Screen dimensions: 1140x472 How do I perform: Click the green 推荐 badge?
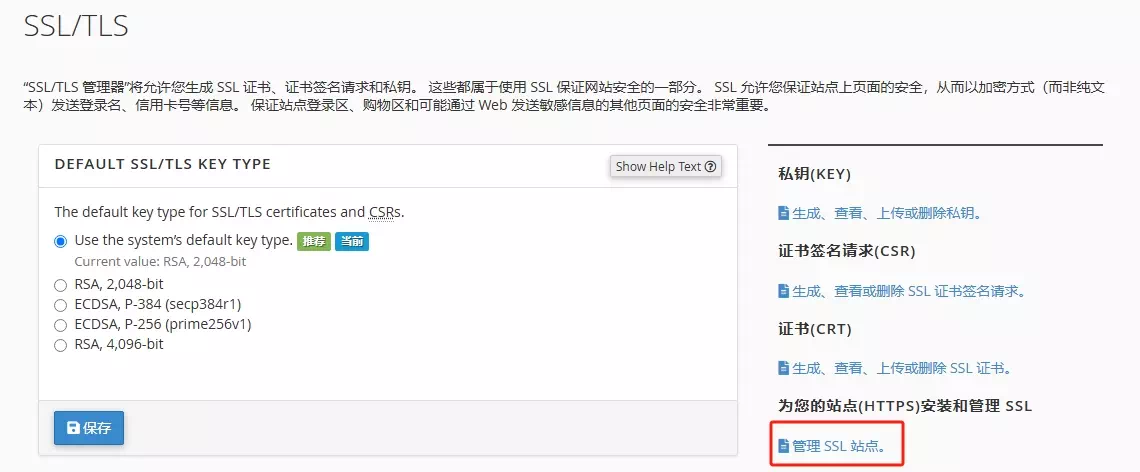click(313, 241)
